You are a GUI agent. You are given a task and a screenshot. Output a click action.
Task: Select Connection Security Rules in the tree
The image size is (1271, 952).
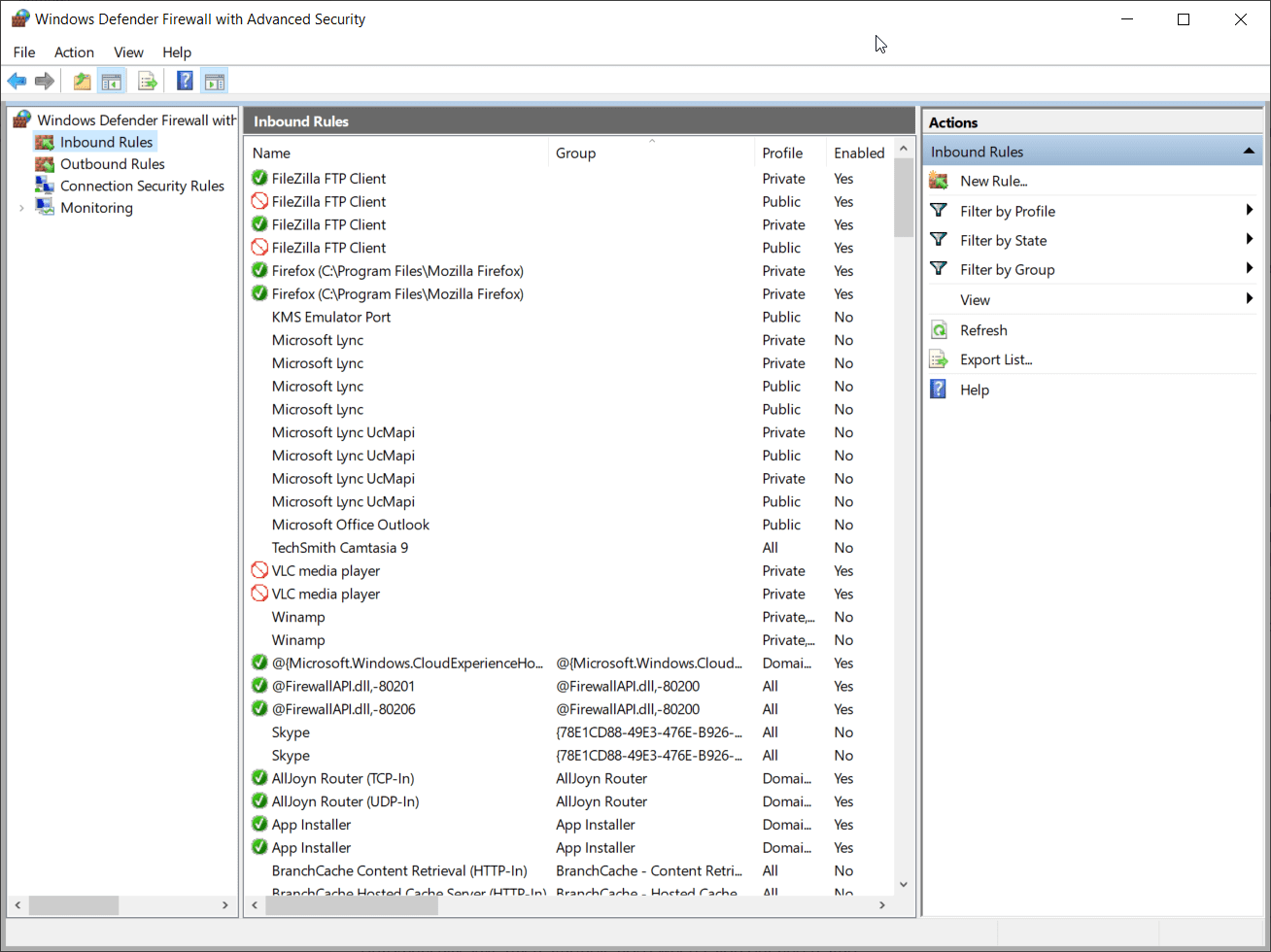(142, 186)
